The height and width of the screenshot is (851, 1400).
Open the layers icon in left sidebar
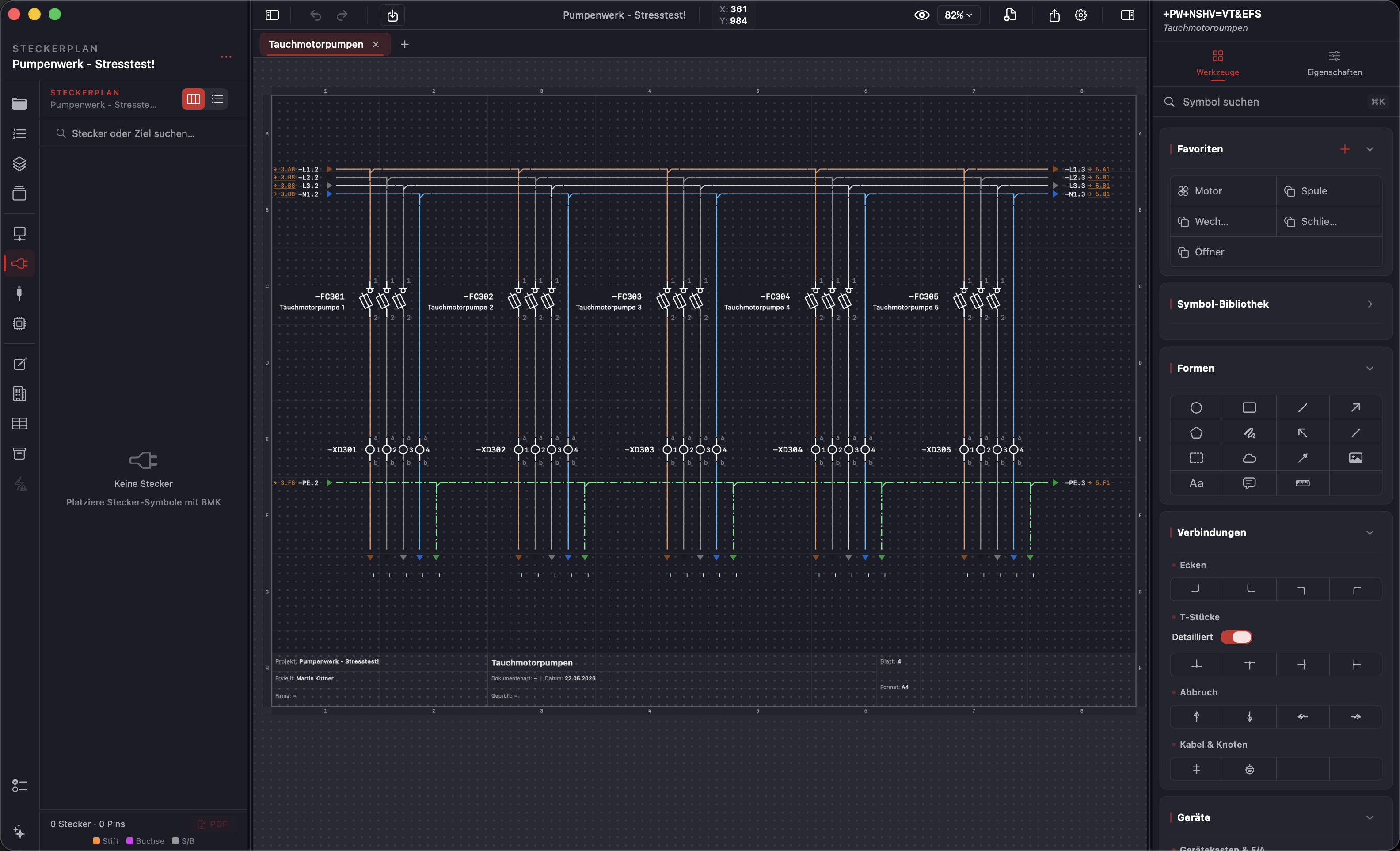[x=19, y=163]
